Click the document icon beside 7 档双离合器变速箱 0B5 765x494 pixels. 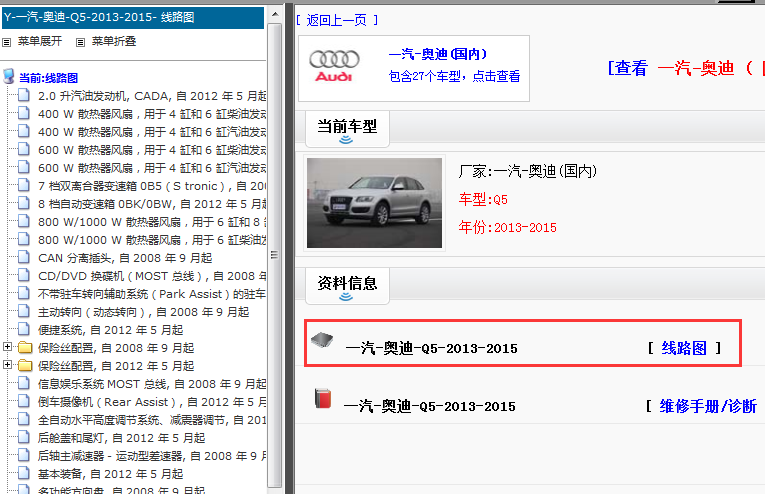[x=23, y=185]
